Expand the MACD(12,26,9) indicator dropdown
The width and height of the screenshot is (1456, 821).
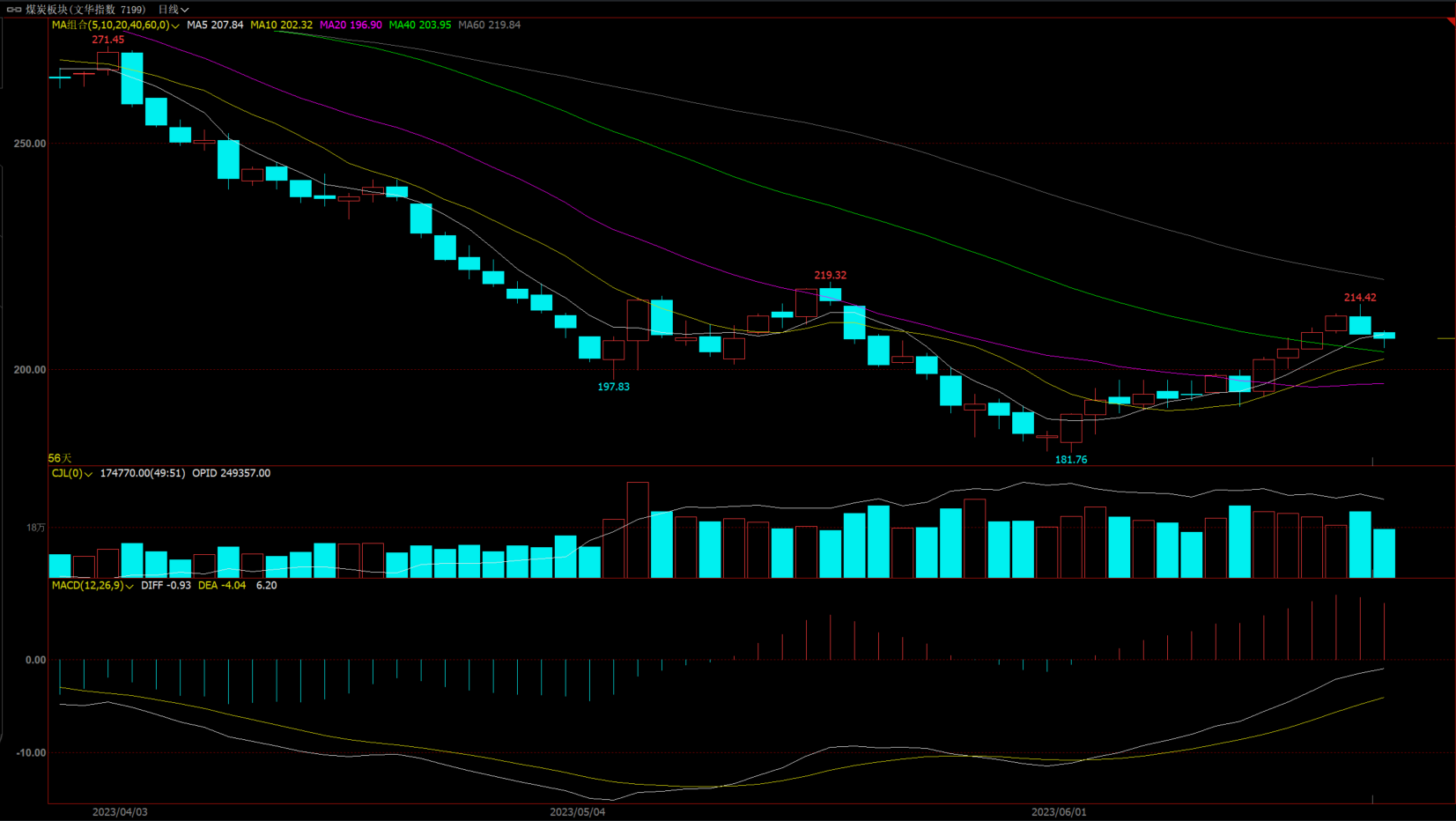coord(92,585)
